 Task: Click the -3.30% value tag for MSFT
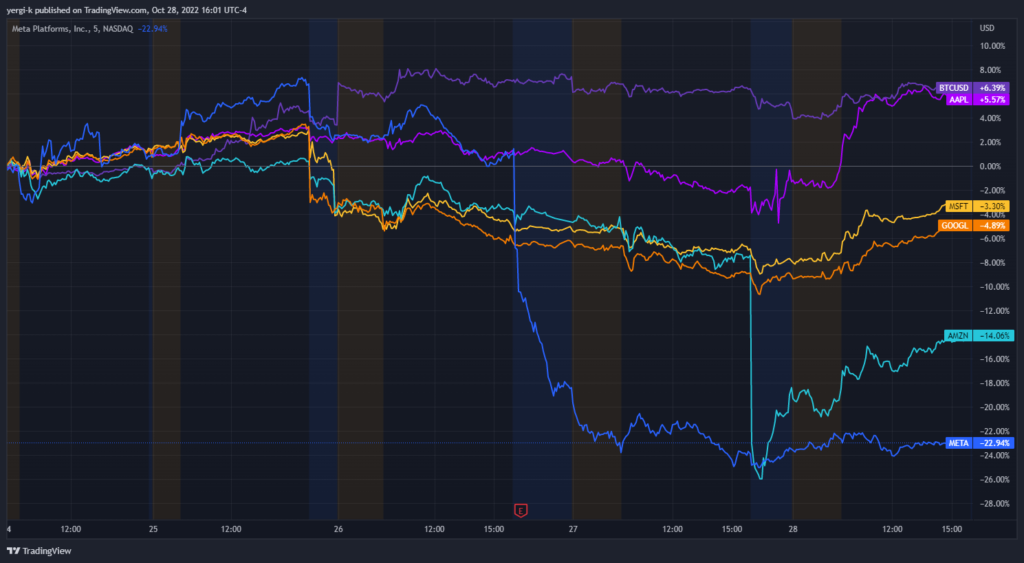(992, 206)
